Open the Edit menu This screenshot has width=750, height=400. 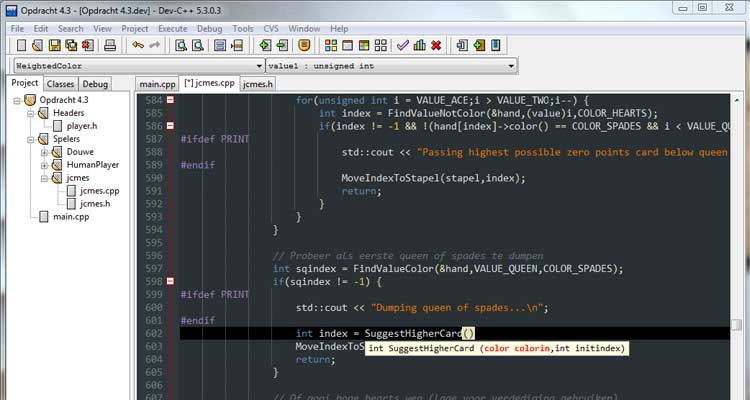41,29
